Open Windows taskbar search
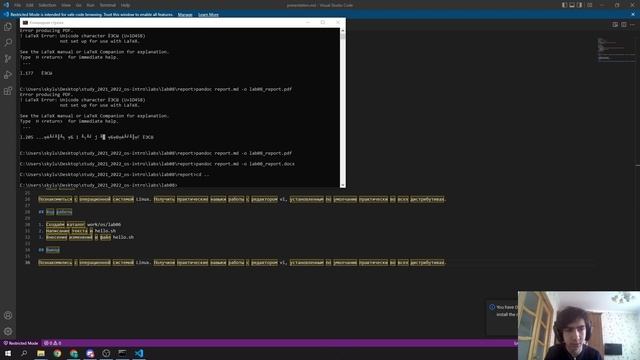The height and width of the screenshot is (360, 640). (x=24, y=353)
